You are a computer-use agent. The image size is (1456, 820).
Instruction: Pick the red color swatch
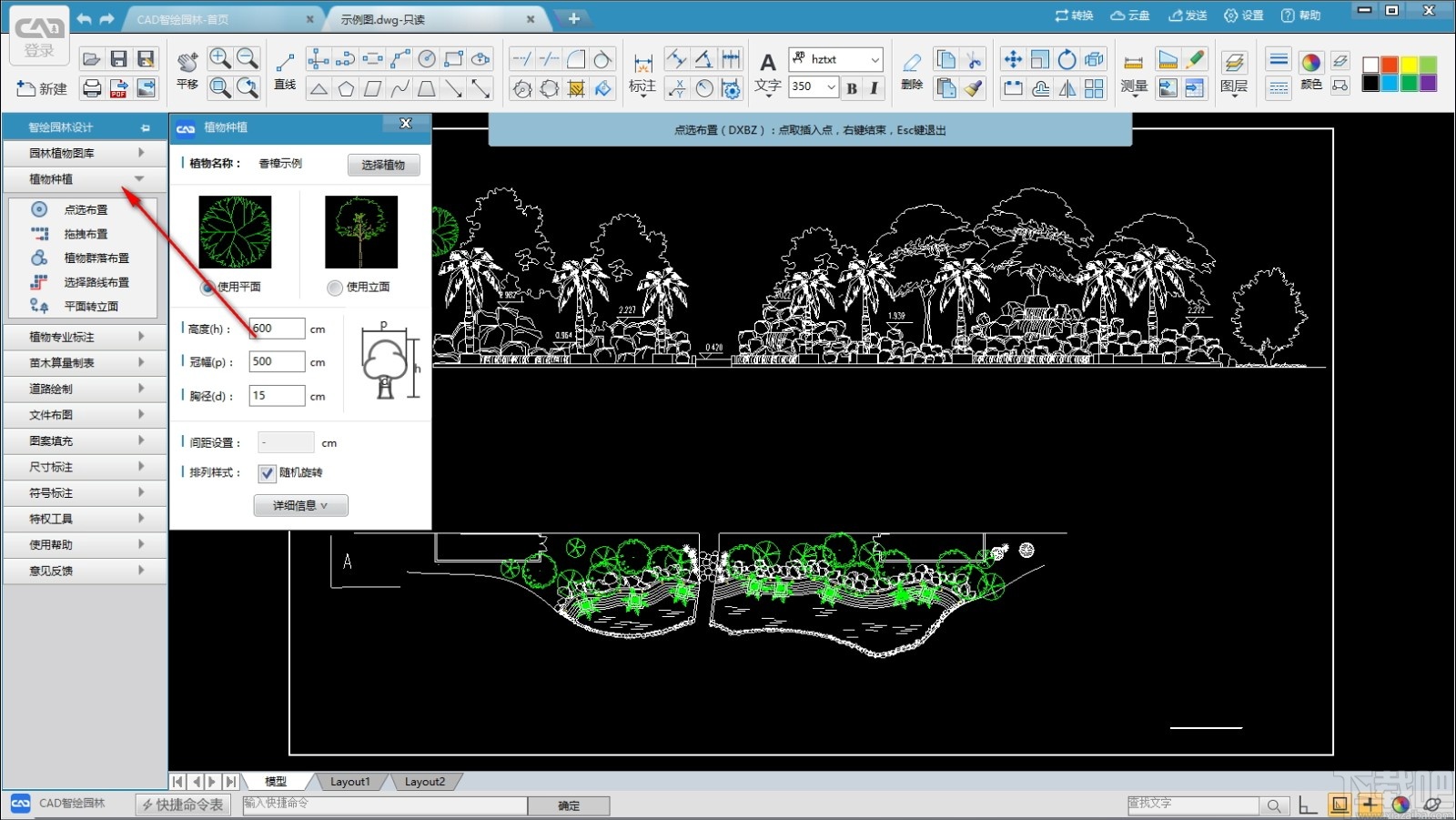click(1390, 64)
